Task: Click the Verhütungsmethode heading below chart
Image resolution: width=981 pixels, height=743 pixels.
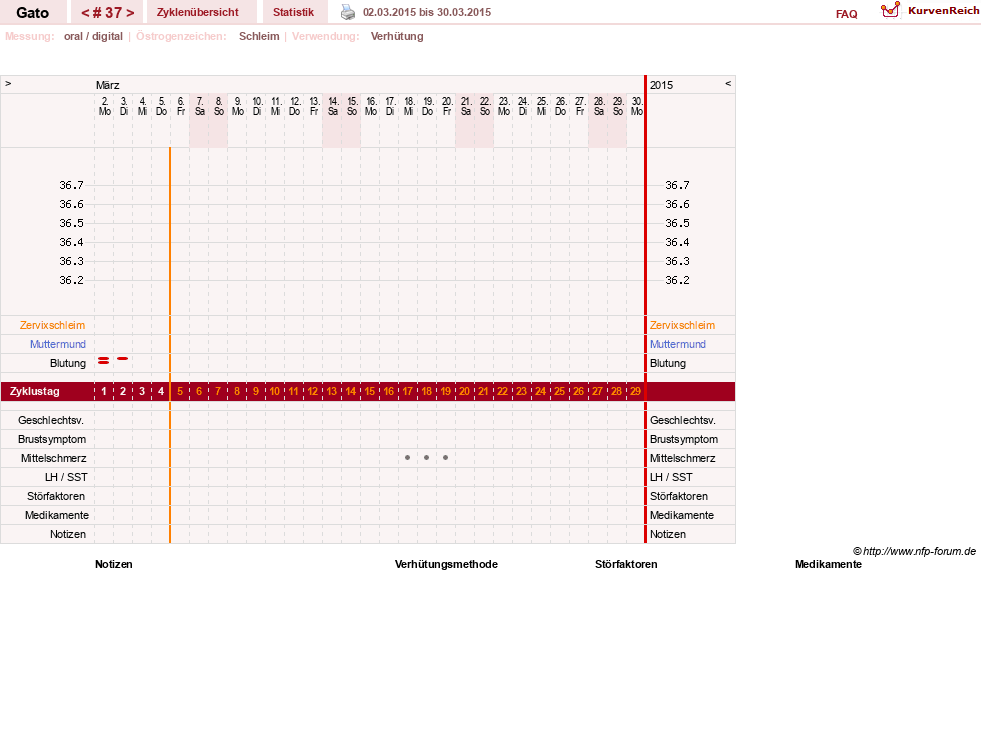Action: tap(446, 564)
